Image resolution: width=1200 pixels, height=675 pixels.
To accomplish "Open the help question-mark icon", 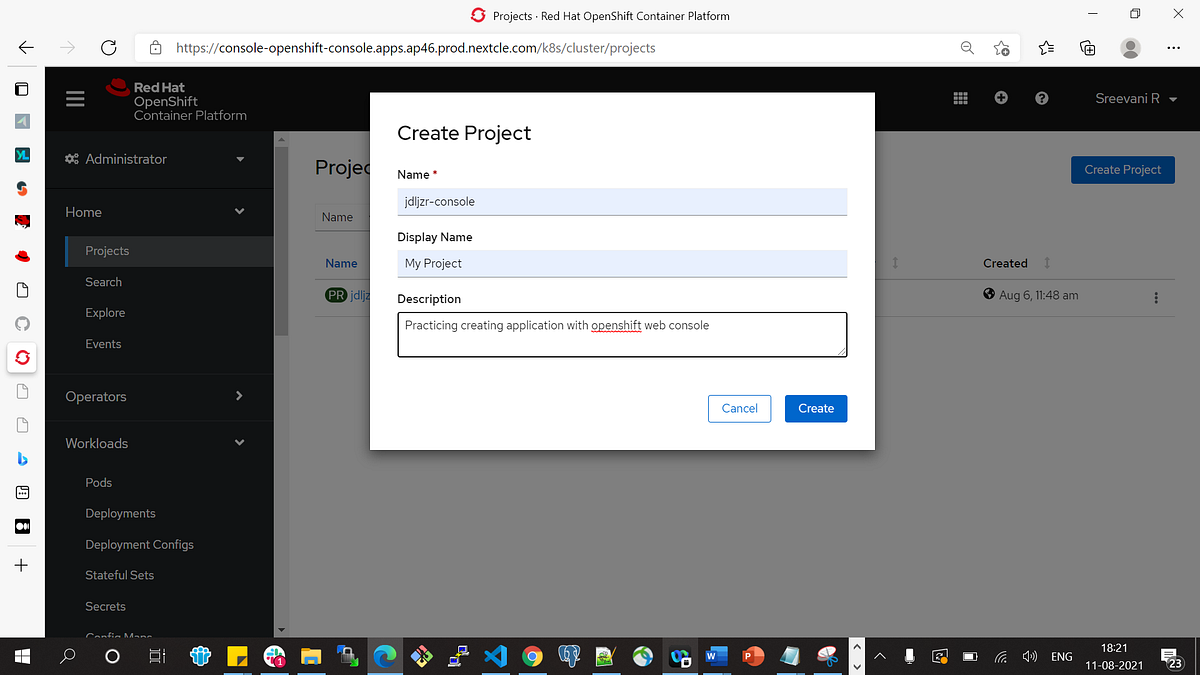I will tap(1041, 98).
